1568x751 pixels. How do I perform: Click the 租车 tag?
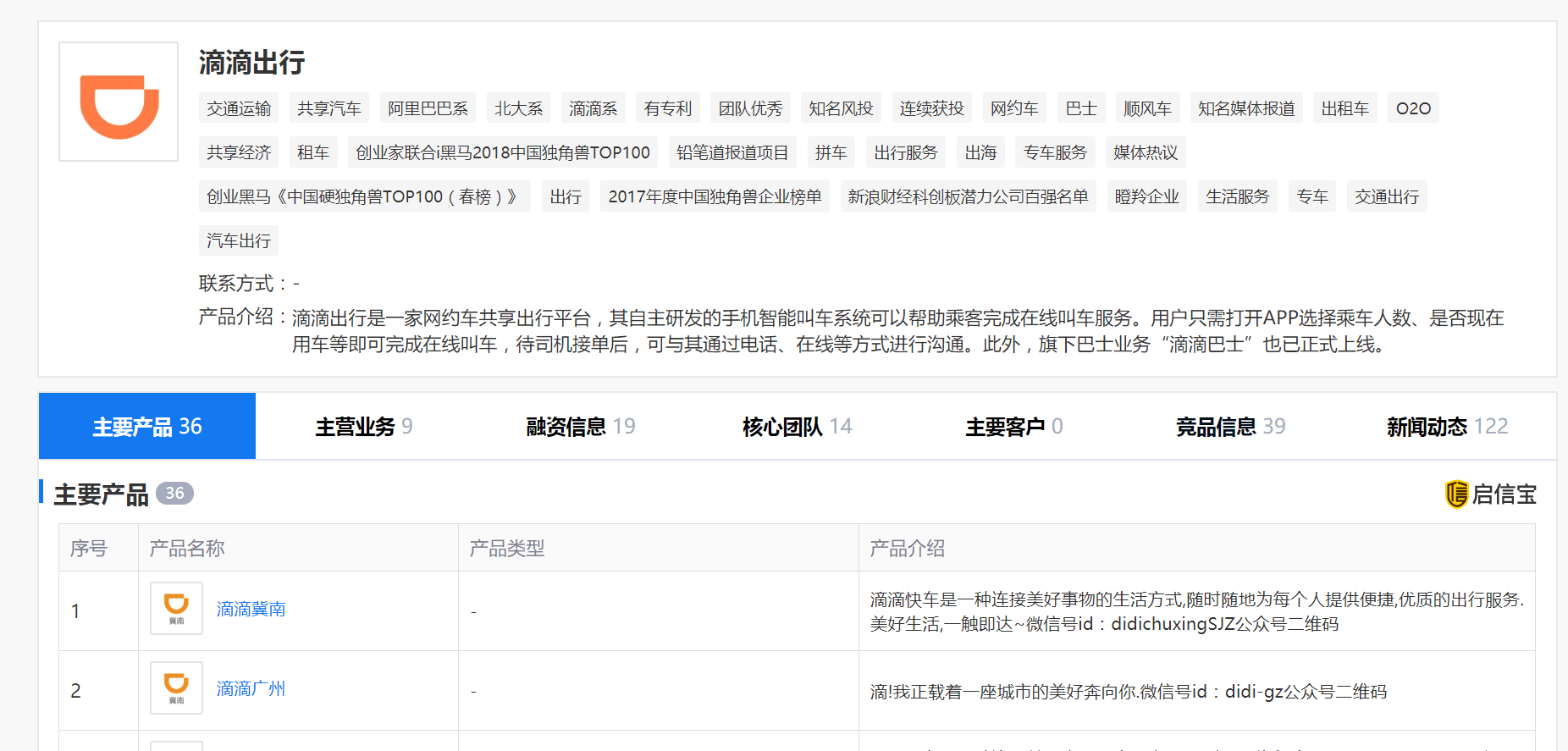(313, 152)
